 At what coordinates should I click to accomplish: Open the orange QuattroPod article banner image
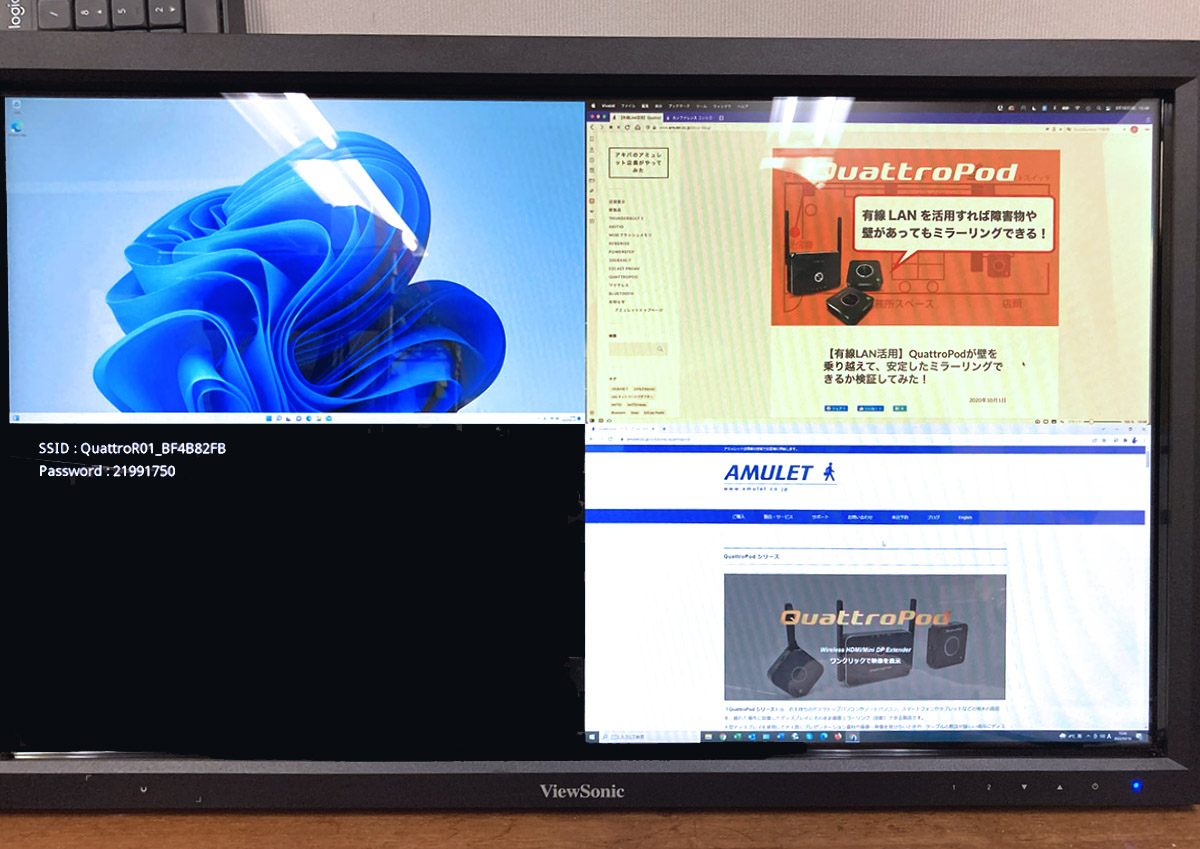[x=915, y=238]
